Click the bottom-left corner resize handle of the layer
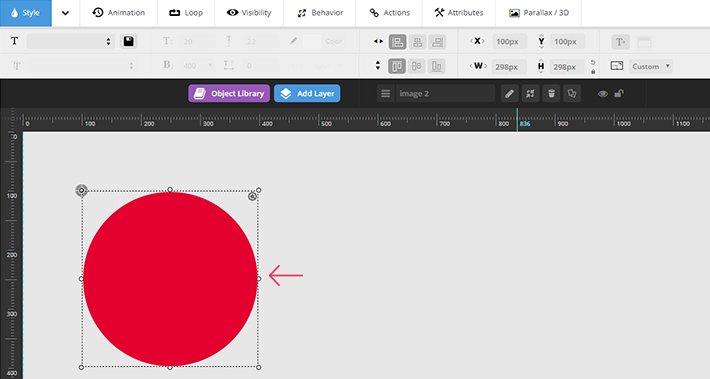710x379 pixels. point(82,367)
